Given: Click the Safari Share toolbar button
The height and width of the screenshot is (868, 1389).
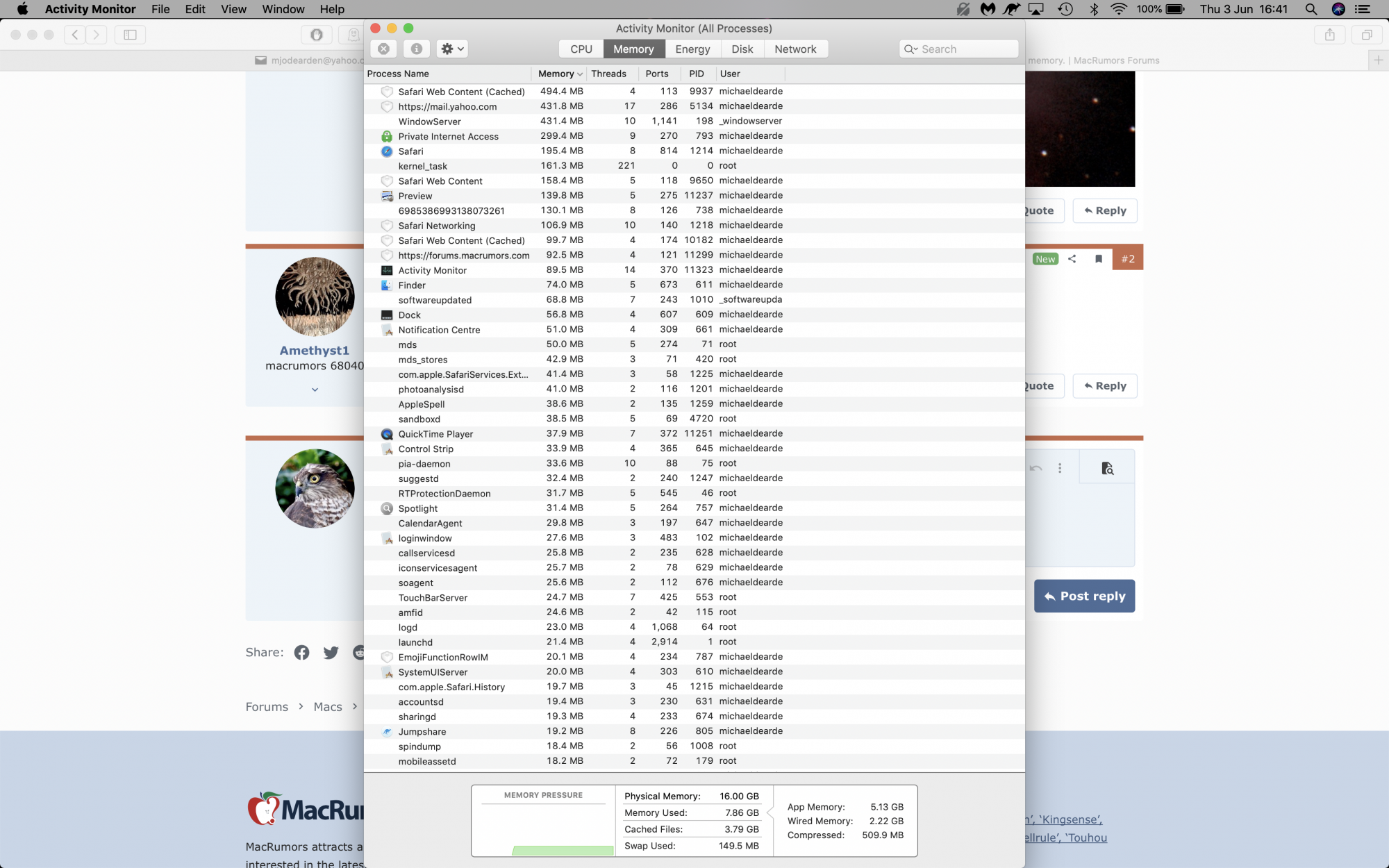Looking at the screenshot, I should (1329, 34).
